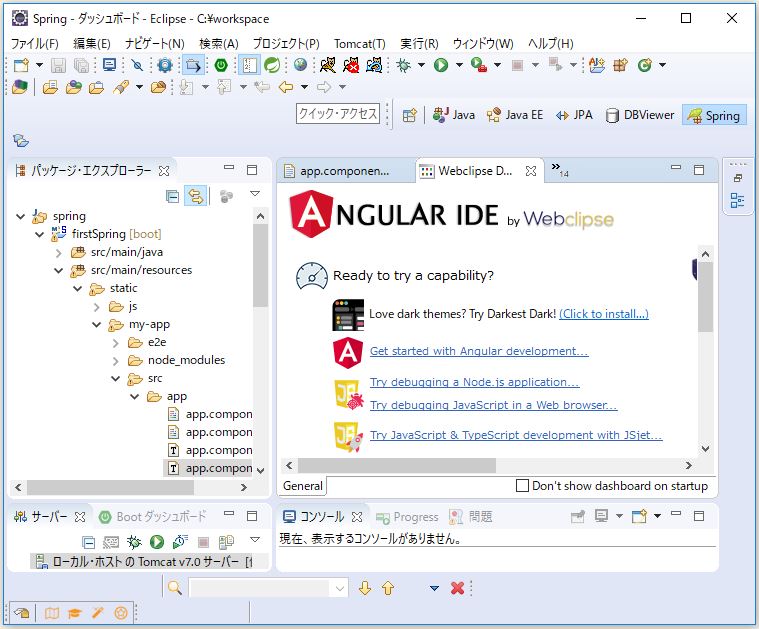The image size is (759, 629).
Task: Toggle the highlighted ruler-page toolbar button
Action: (249, 65)
